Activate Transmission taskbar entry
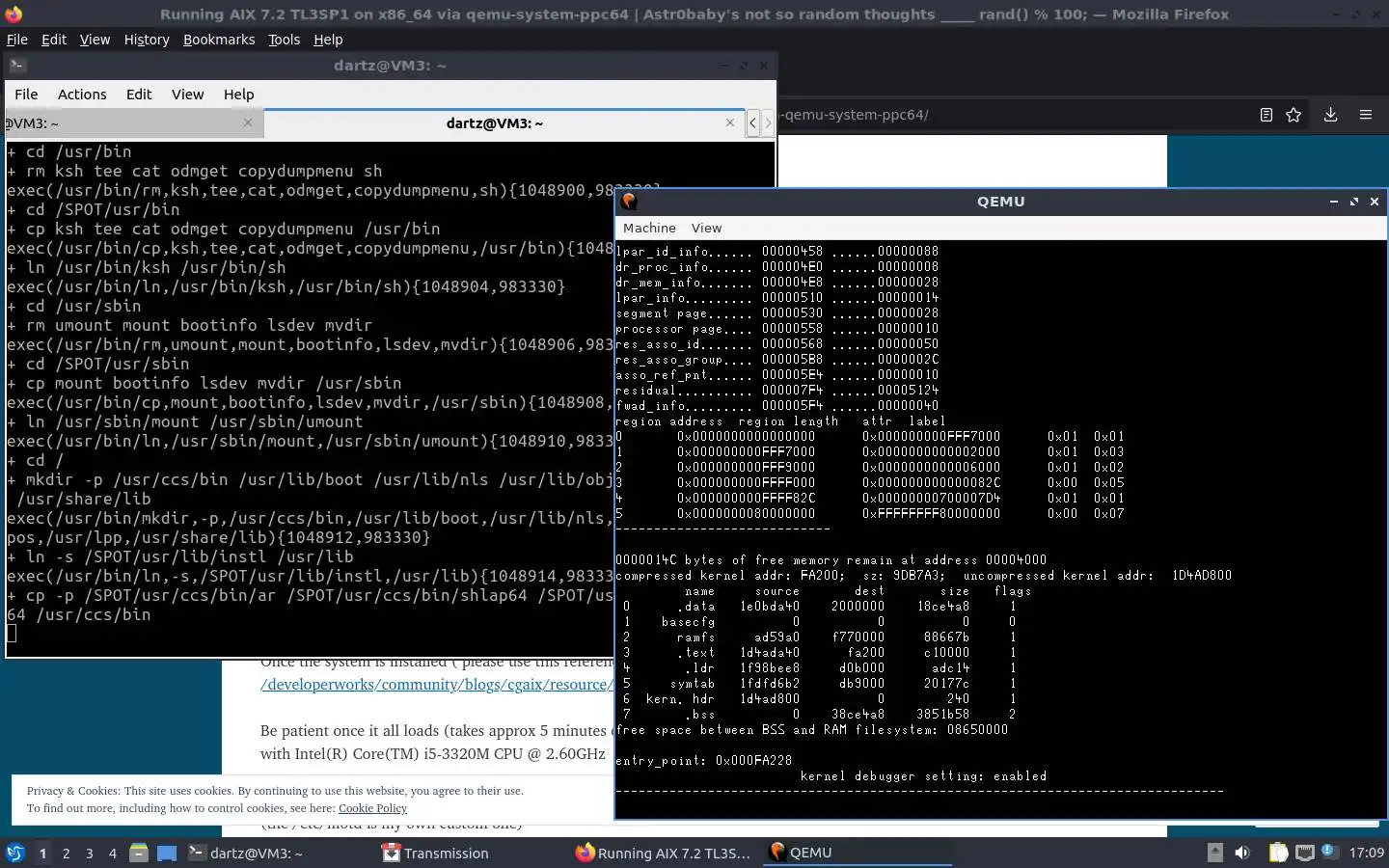This screenshot has width=1389, height=868. [472, 853]
